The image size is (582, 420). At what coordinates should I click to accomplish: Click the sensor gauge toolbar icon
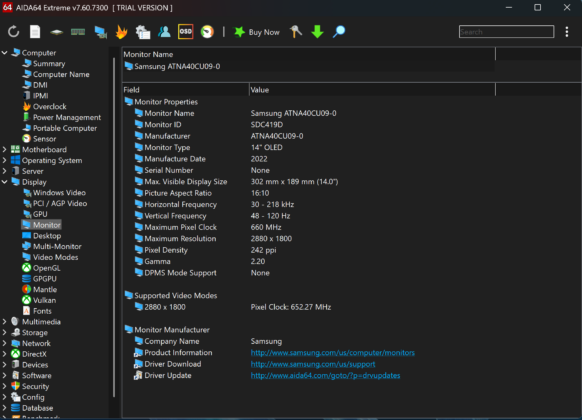point(207,32)
